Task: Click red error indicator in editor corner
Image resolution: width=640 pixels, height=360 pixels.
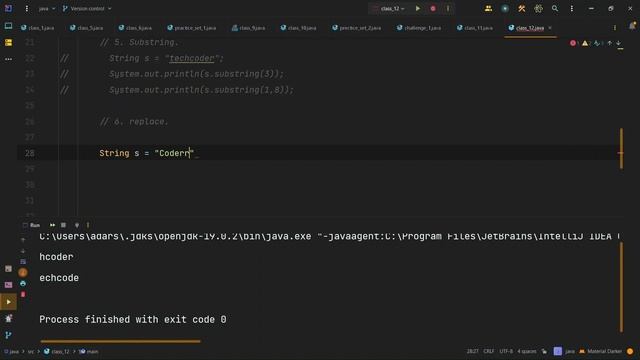Action: 574,43
